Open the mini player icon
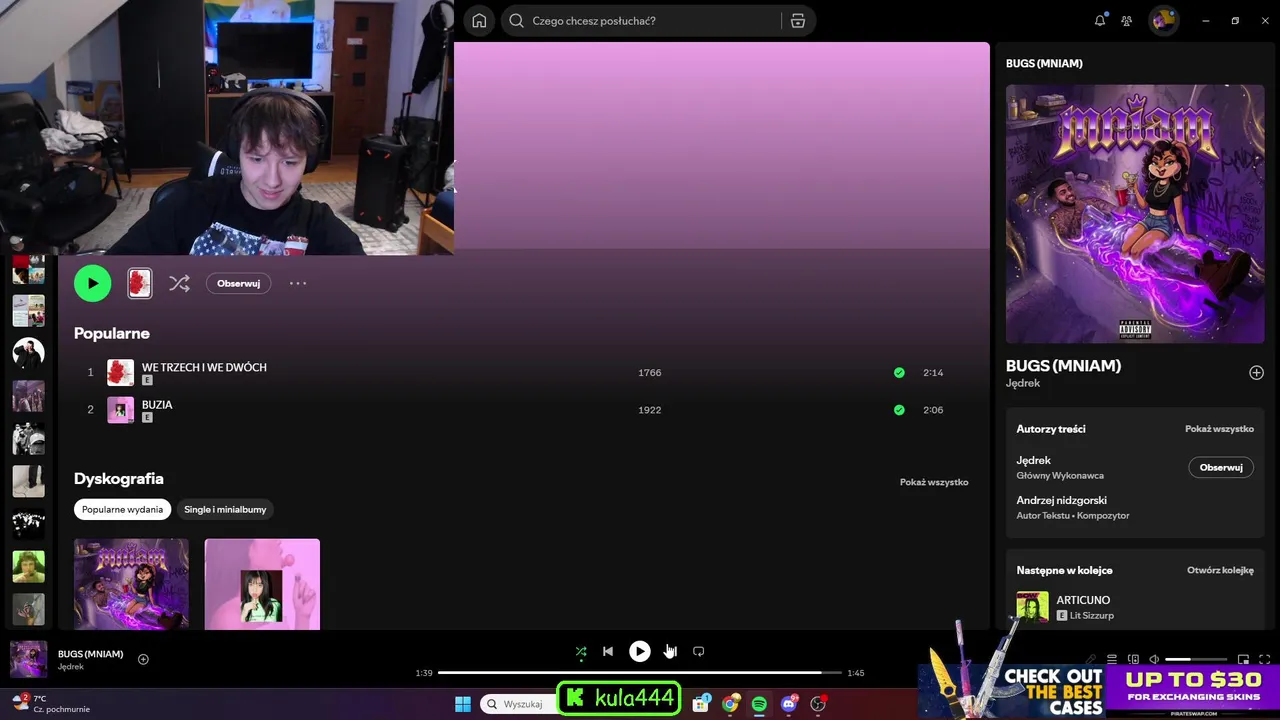 tap(1243, 659)
